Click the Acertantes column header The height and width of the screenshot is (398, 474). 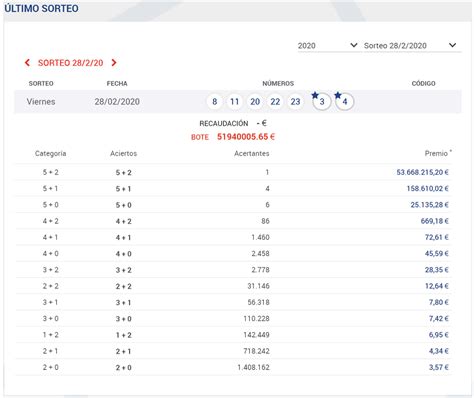tap(252, 153)
